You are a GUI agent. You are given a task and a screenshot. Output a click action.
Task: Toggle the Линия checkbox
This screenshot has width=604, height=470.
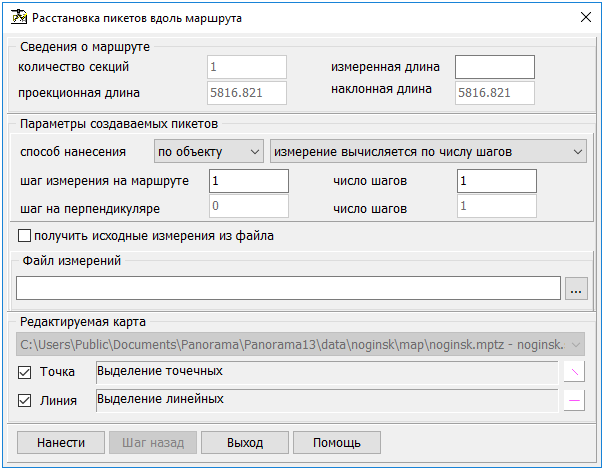pos(25,400)
